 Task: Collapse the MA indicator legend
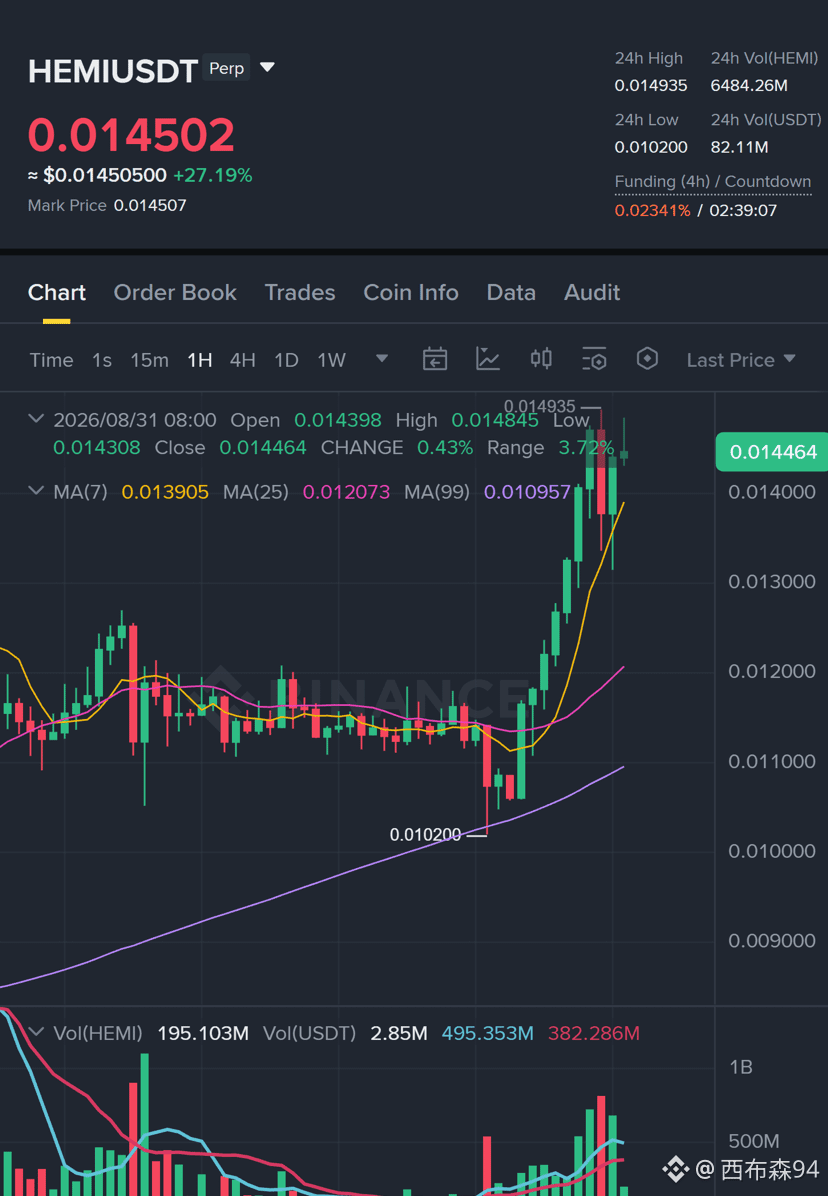point(36,490)
